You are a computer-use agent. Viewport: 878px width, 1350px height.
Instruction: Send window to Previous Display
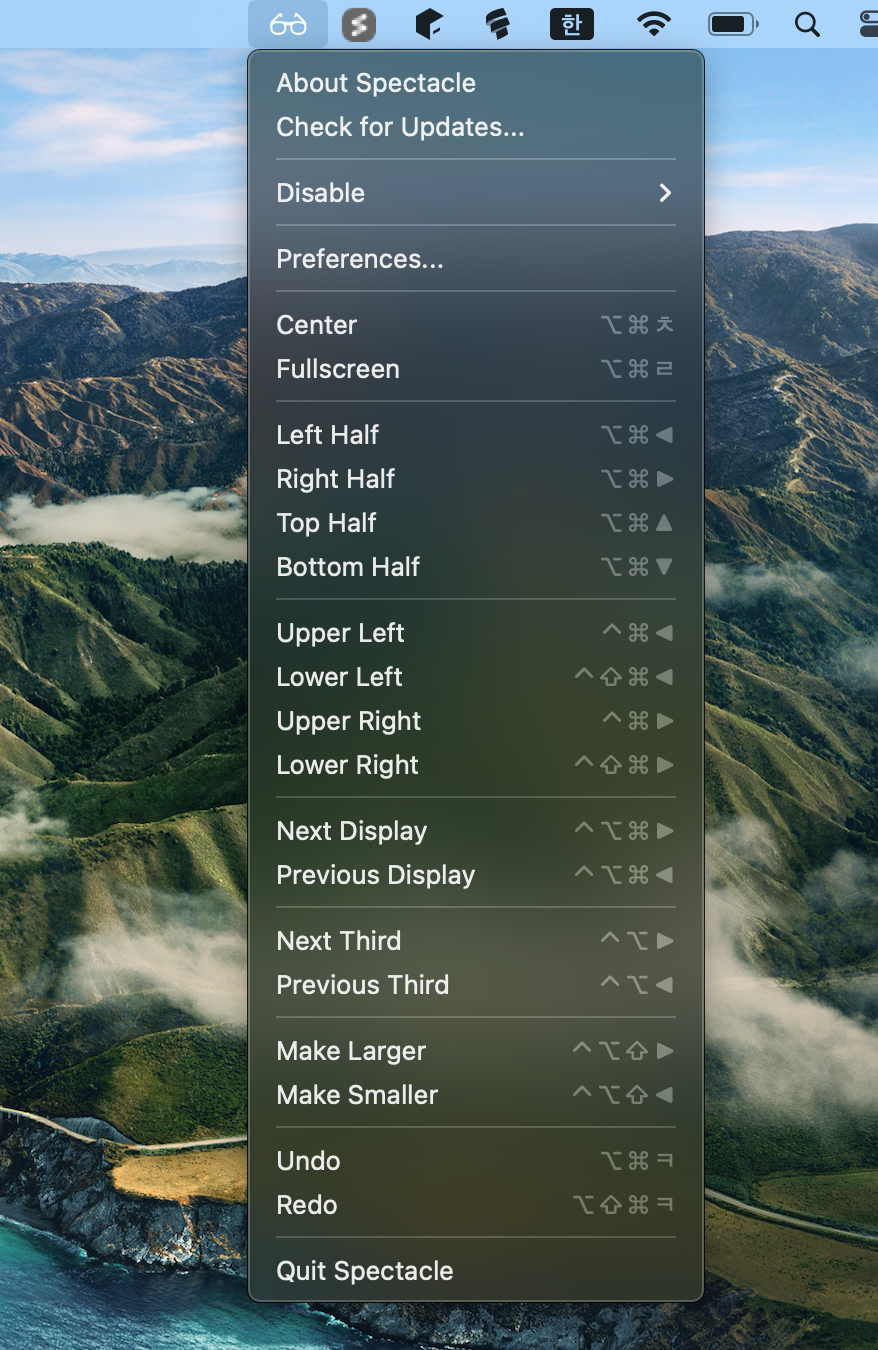coord(476,875)
